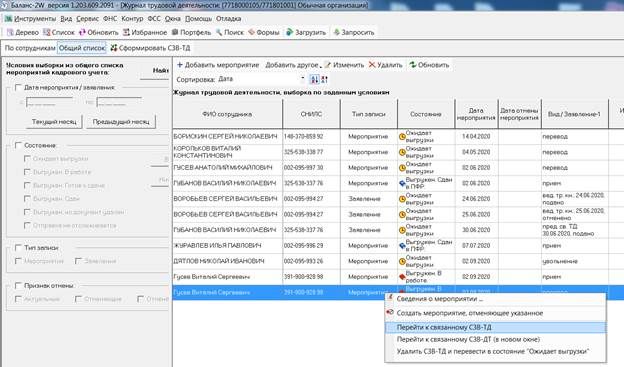Open the Контур menu
Screen dimensions: 624x367
point(132,19)
